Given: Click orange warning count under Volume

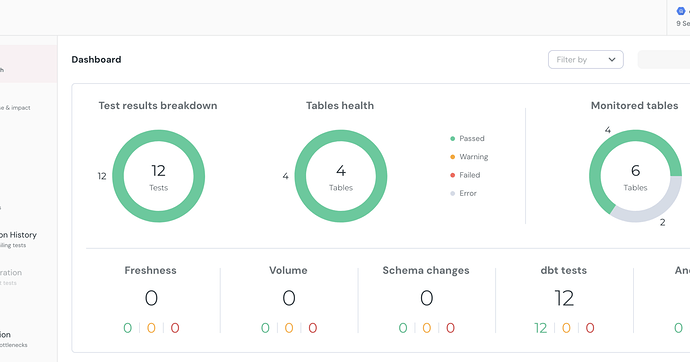Looking at the screenshot, I should coord(289,328).
